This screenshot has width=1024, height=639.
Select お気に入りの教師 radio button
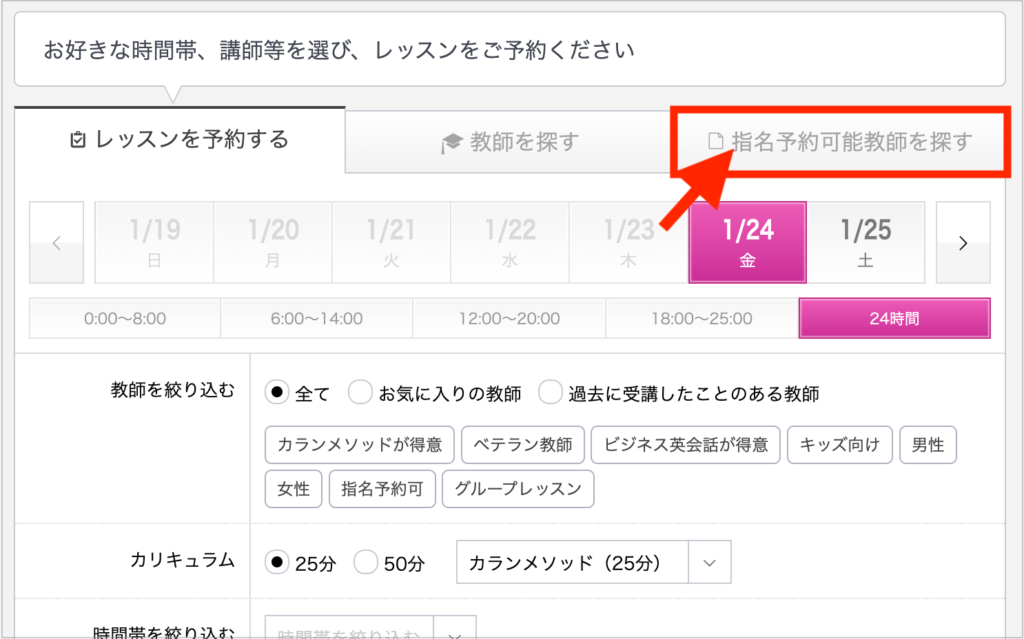[x=360, y=393]
